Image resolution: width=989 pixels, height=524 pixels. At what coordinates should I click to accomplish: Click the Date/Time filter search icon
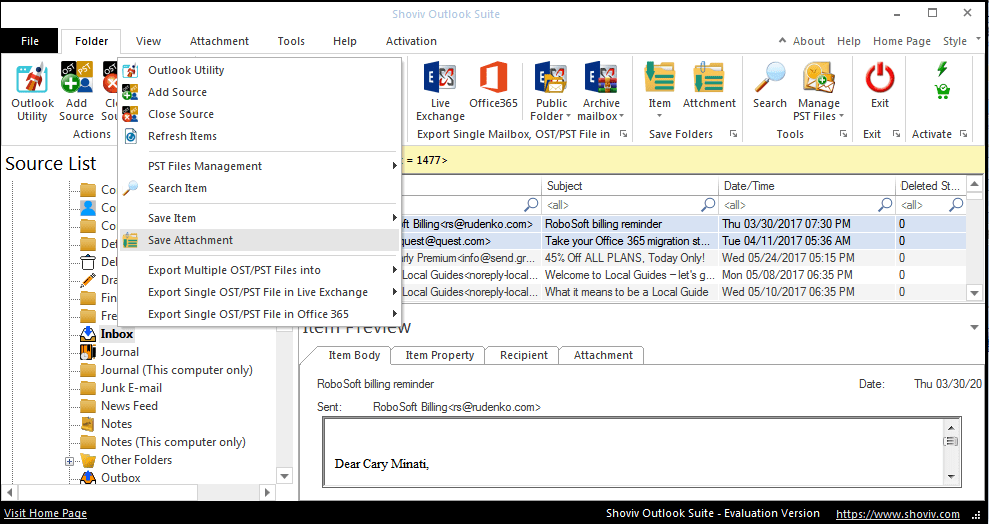[x=886, y=204]
